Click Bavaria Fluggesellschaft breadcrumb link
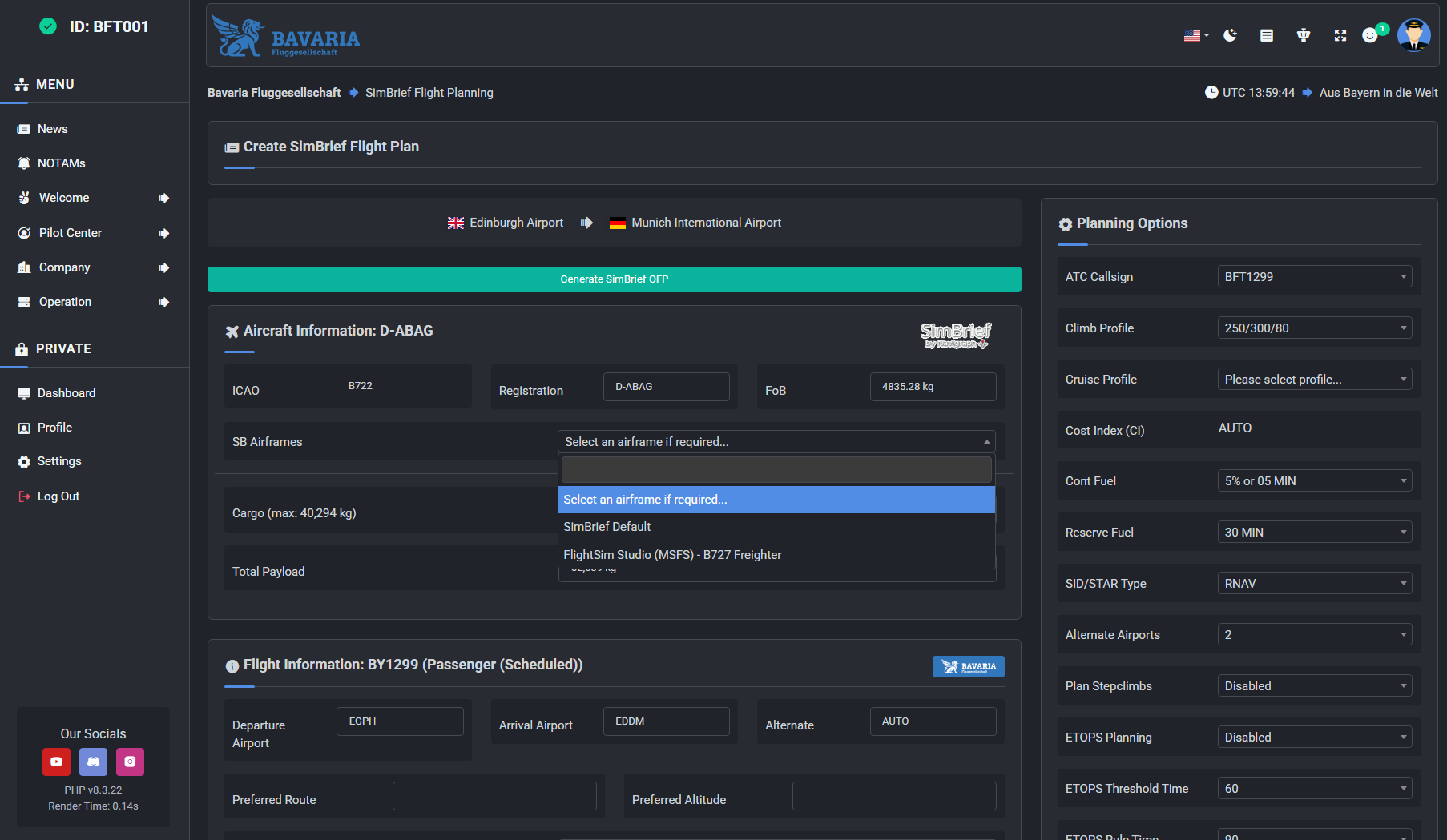 tap(274, 93)
